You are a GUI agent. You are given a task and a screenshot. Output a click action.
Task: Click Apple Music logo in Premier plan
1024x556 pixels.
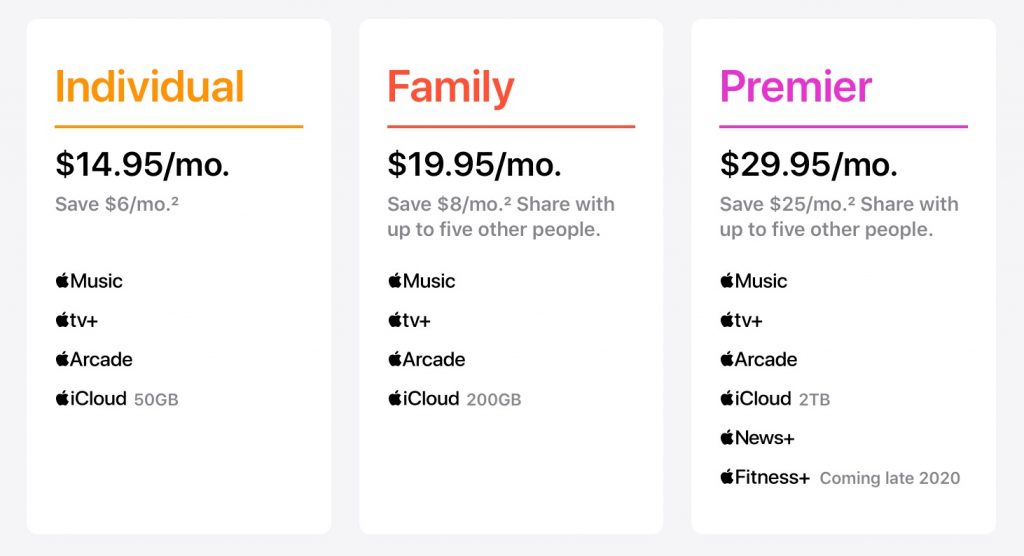(x=754, y=281)
